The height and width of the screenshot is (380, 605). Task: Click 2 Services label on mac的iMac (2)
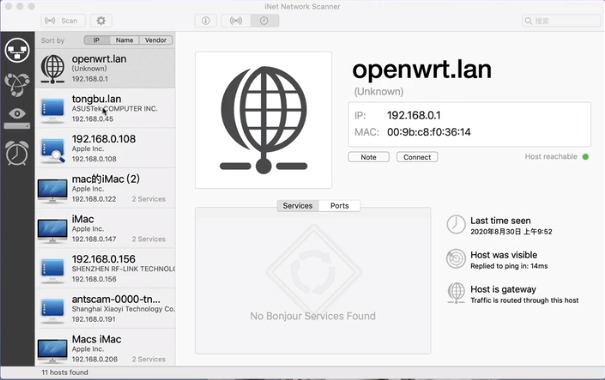pyautogui.click(x=149, y=199)
